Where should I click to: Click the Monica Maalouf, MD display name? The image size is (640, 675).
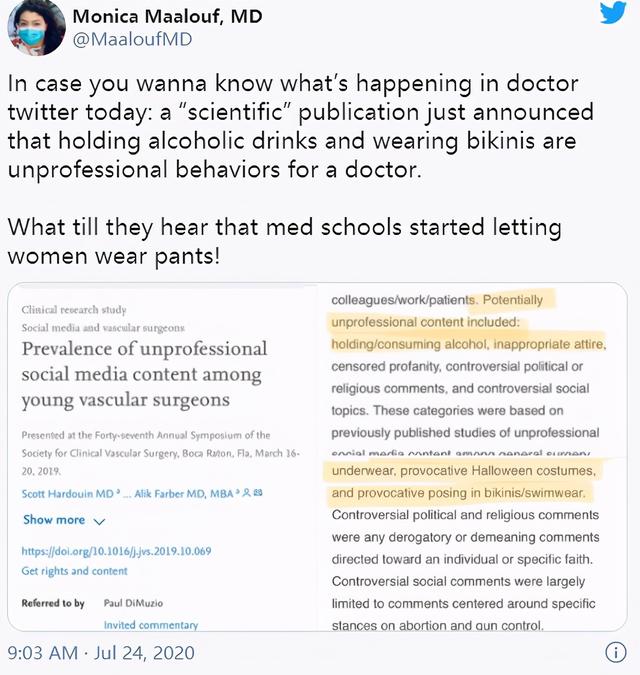(x=167, y=17)
